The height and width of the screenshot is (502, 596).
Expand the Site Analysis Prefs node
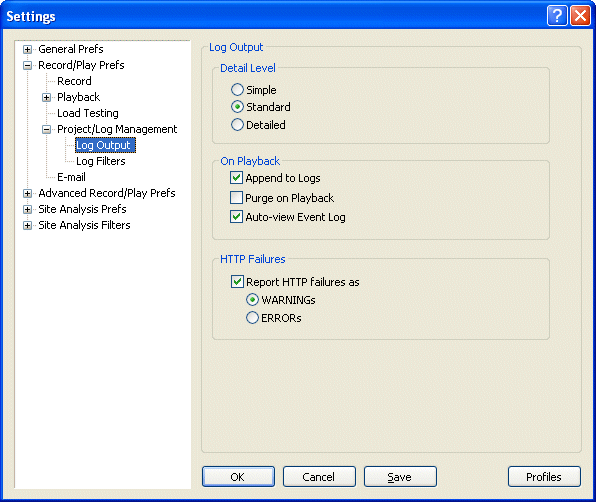click(27, 209)
